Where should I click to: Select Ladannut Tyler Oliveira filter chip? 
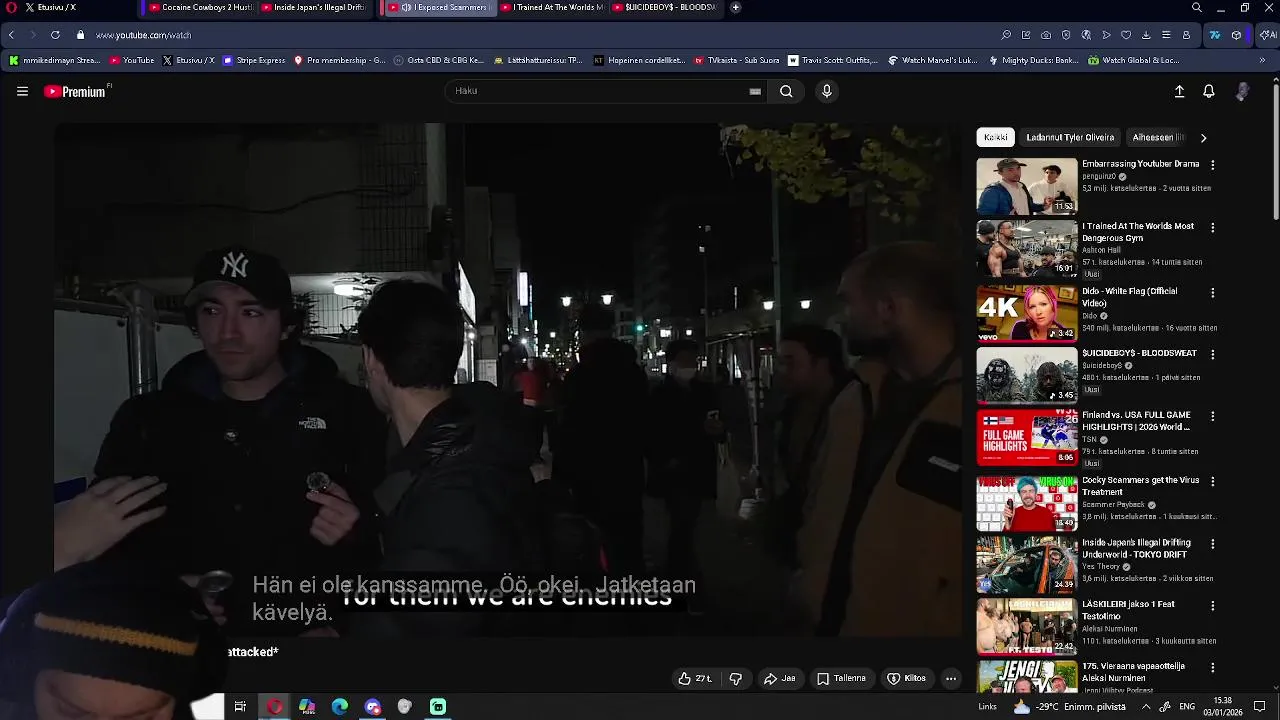click(1070, 138)
